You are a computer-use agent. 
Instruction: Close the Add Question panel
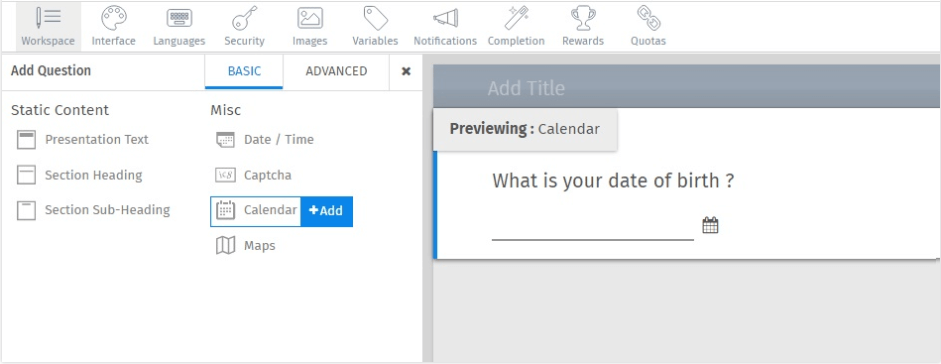tap(406, 71)
